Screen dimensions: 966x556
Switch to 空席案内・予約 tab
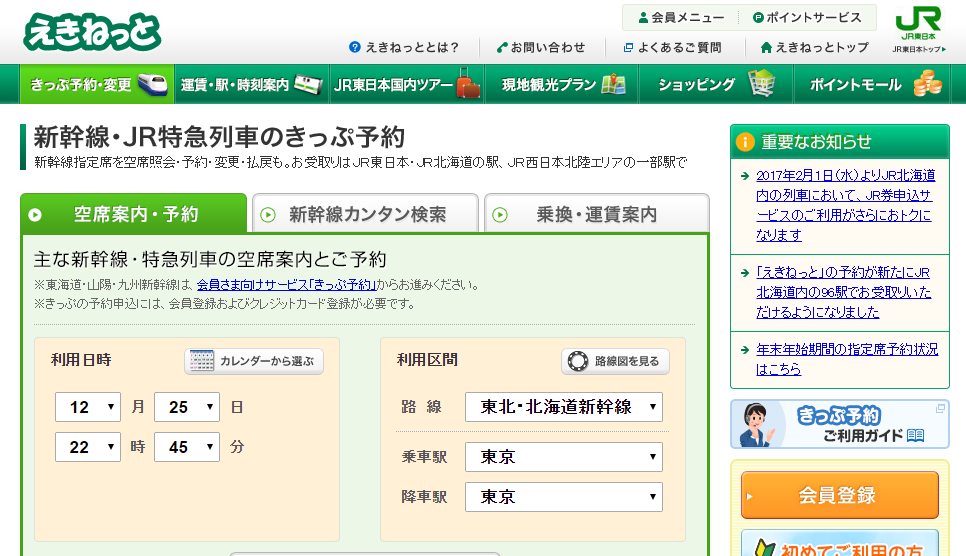(134, 214)
